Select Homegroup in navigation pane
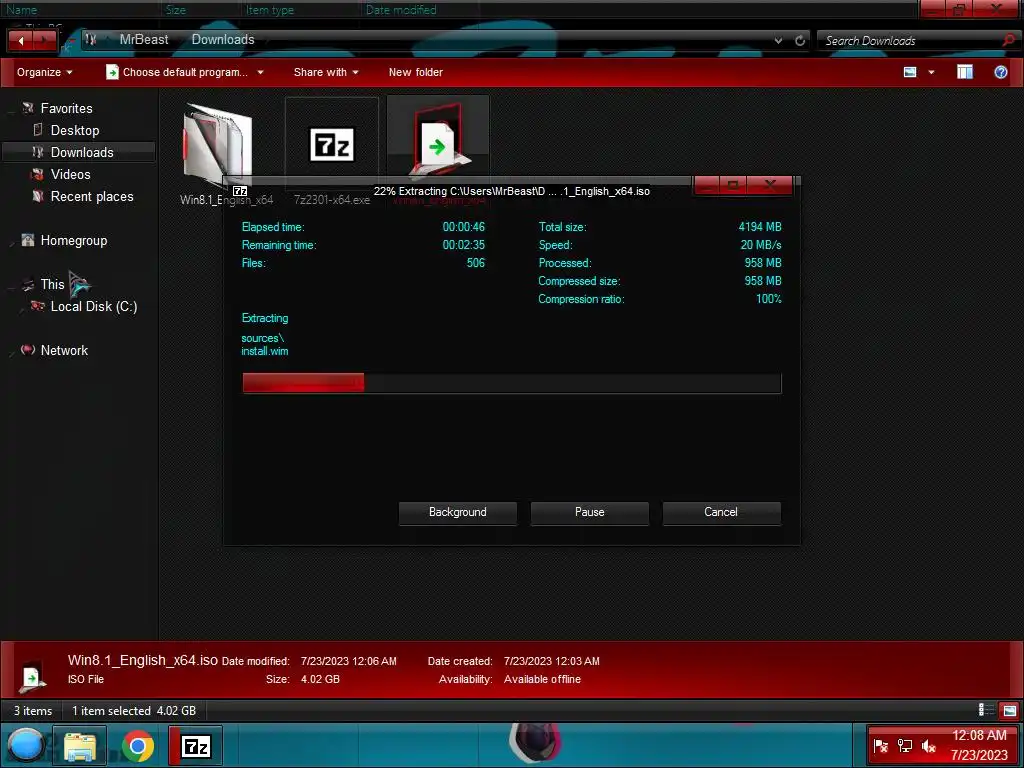 click(x=73, y=240)
